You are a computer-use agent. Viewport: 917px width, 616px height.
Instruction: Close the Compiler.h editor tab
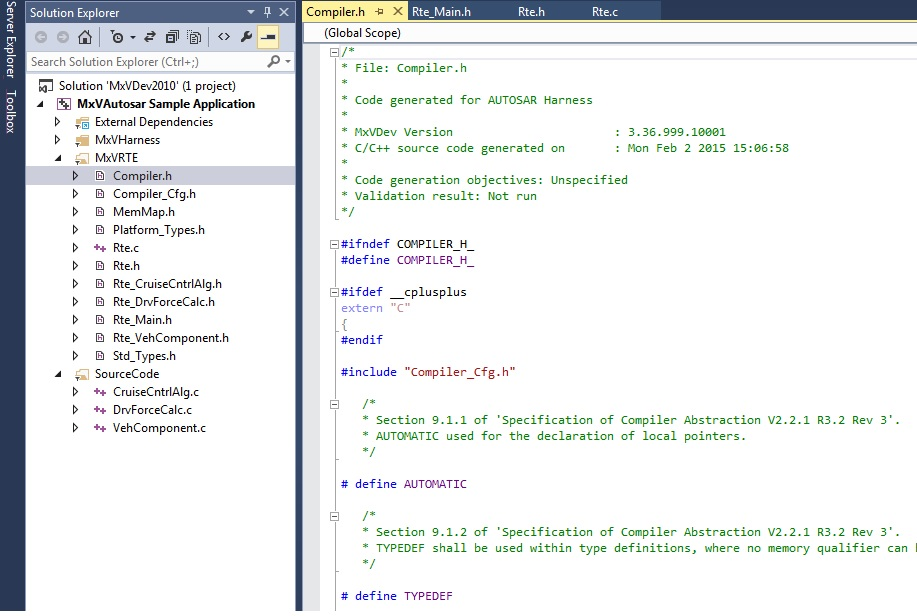click(398, 12)
